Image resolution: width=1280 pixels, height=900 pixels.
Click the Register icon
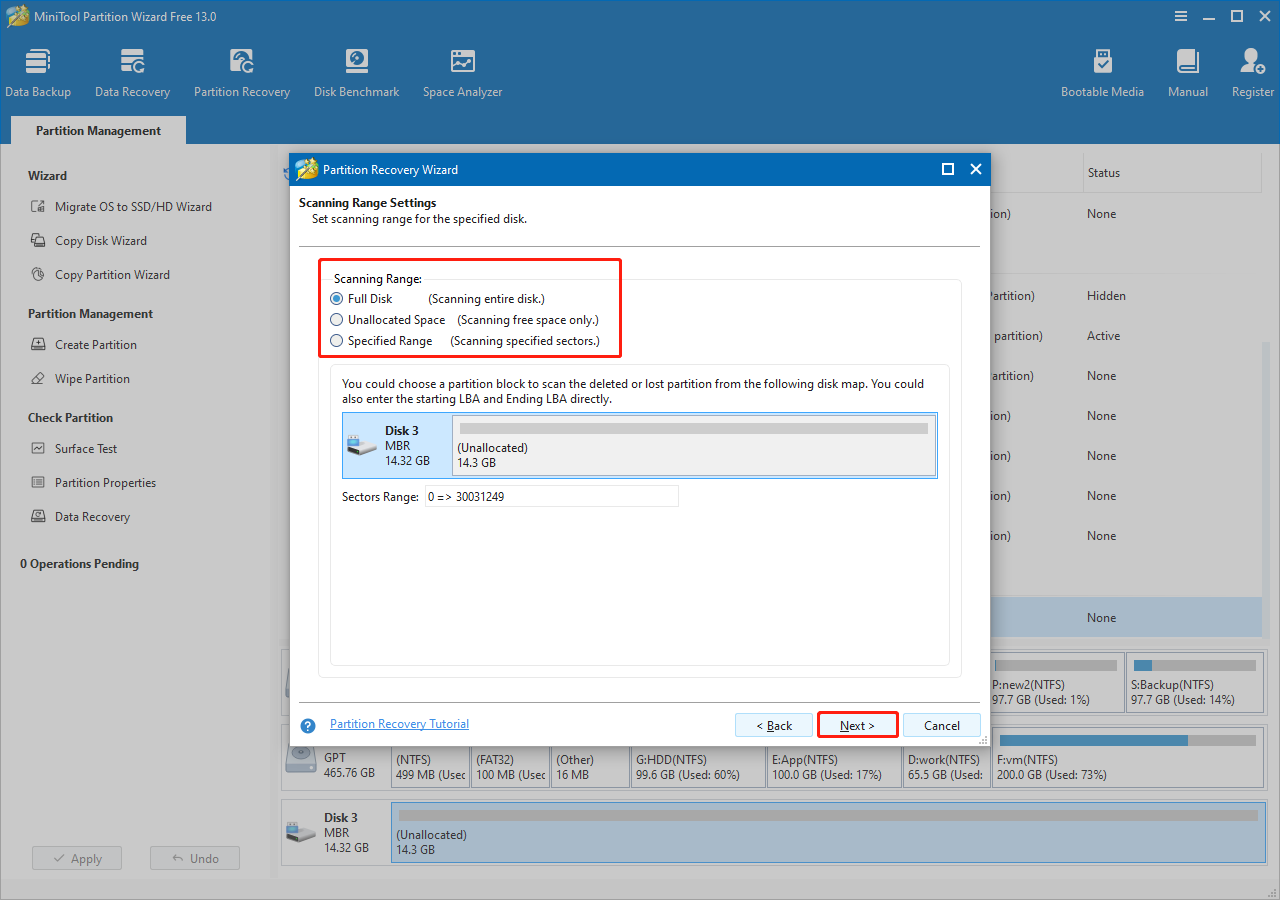coord(1251,70)
